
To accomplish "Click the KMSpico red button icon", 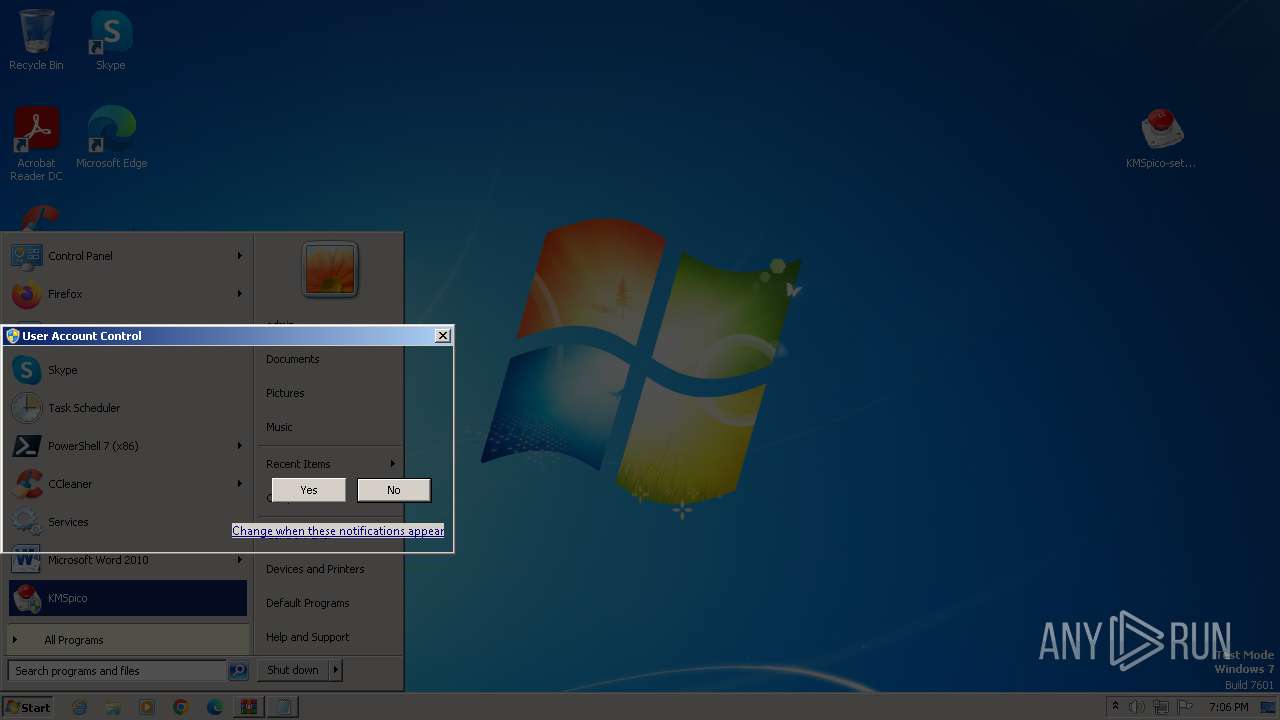I will (x=27, y=598).
